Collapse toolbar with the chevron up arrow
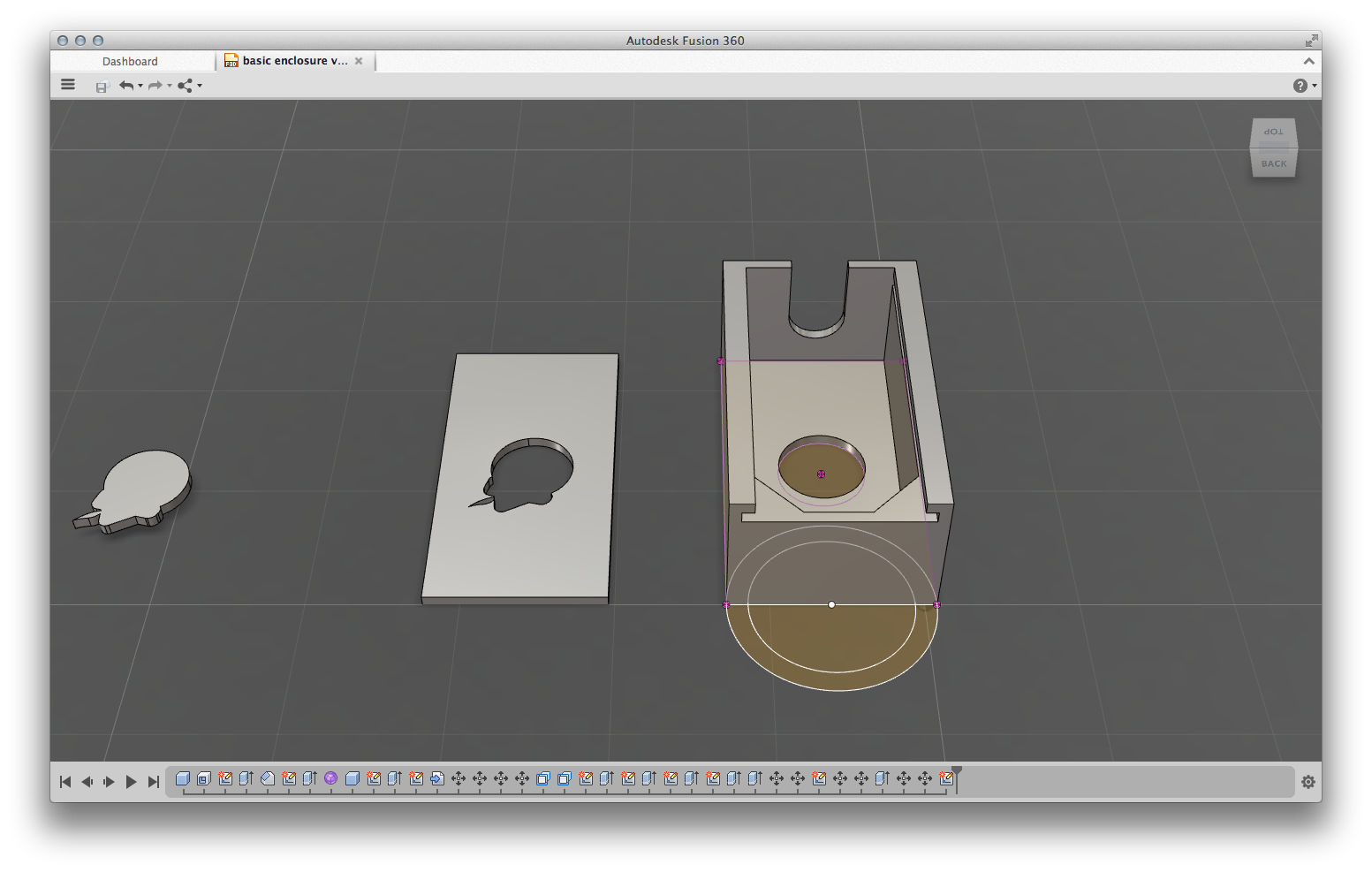Screen dimensions: 1372x872 pos(1308,61)
